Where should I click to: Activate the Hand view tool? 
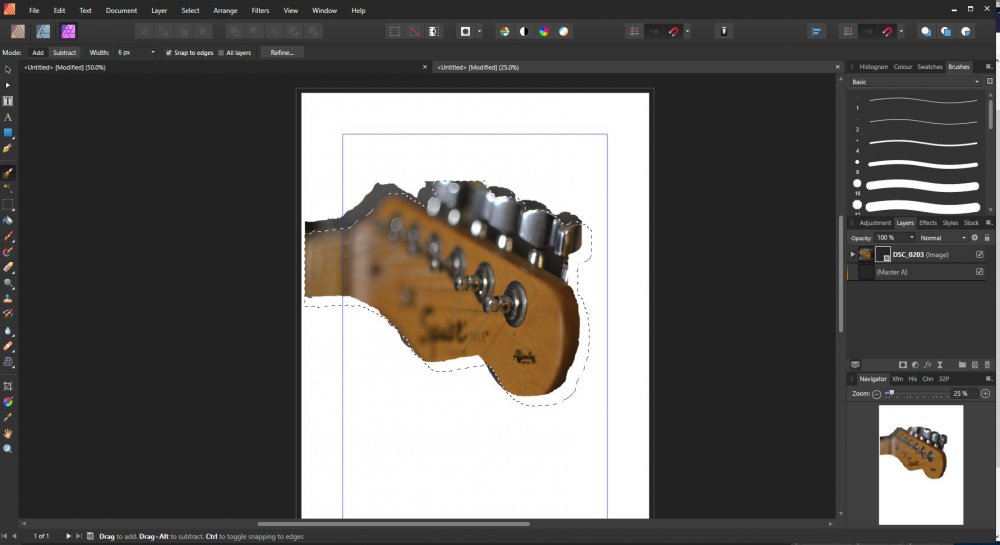(8, 433)
